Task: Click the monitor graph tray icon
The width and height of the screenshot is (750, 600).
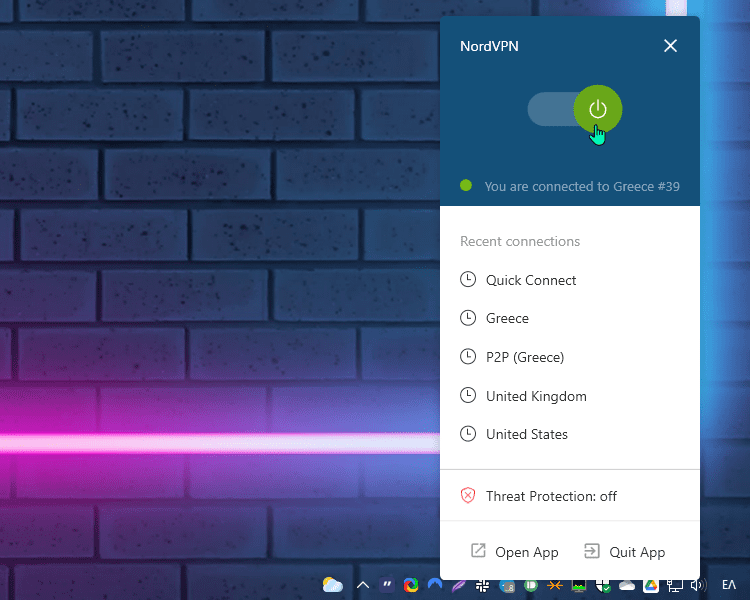Action: (579, 585)
